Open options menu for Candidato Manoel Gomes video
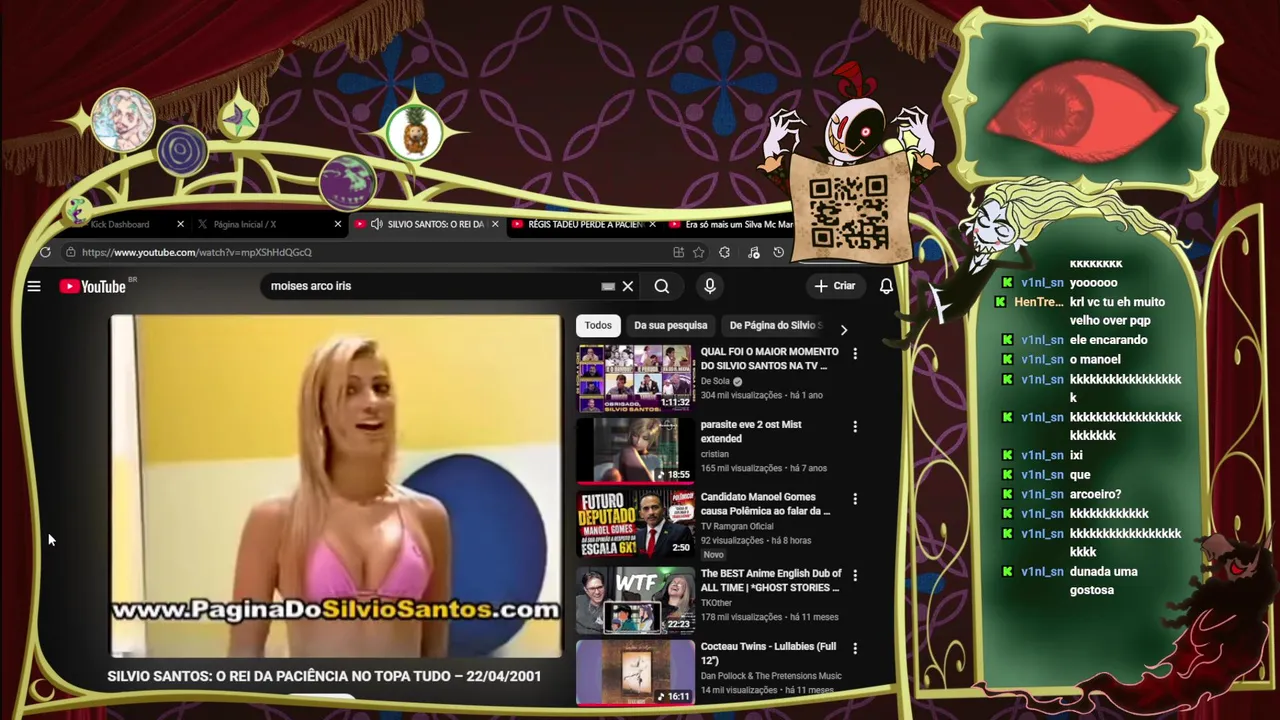Image resolution: width=1280 pixels, height=720 pixels. 855,499
